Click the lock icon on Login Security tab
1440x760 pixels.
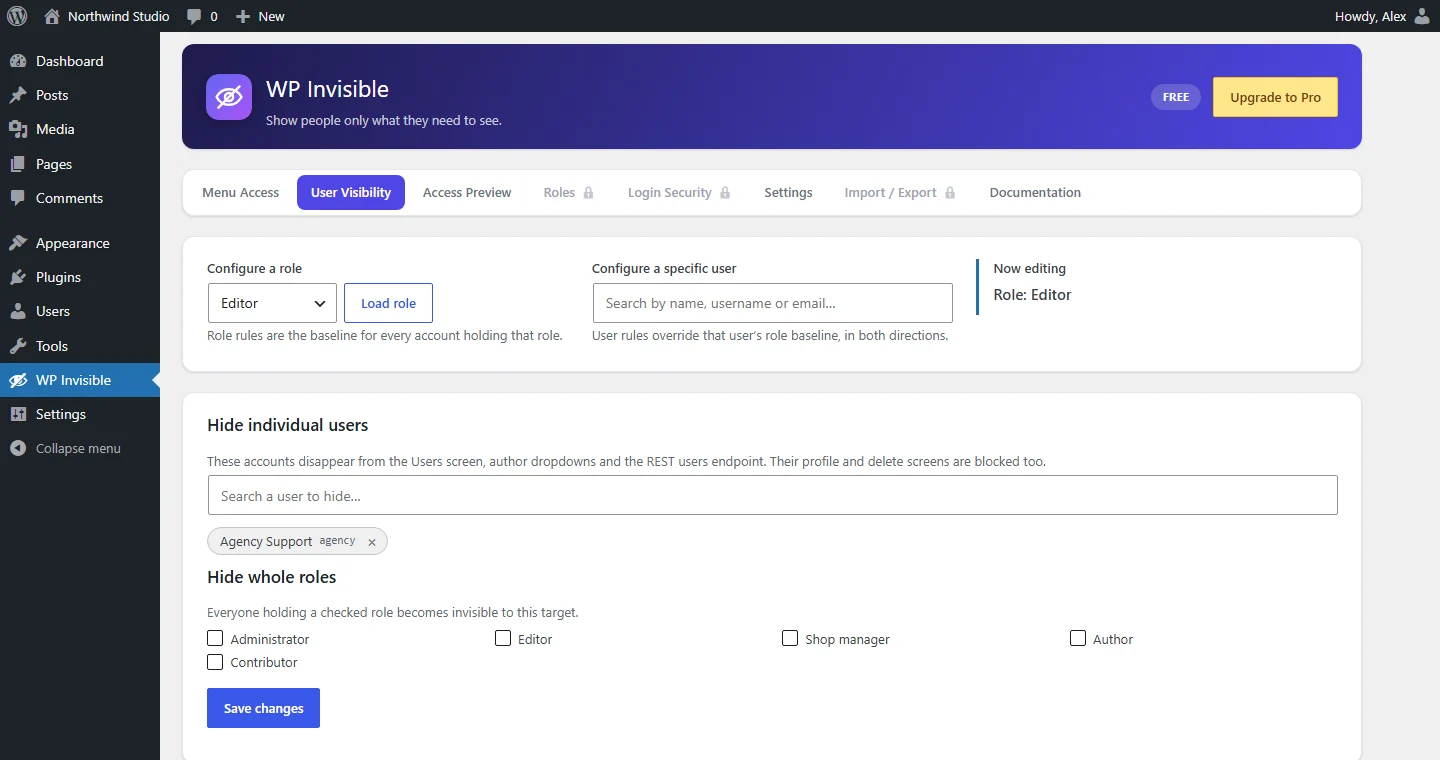click(725, 193)
